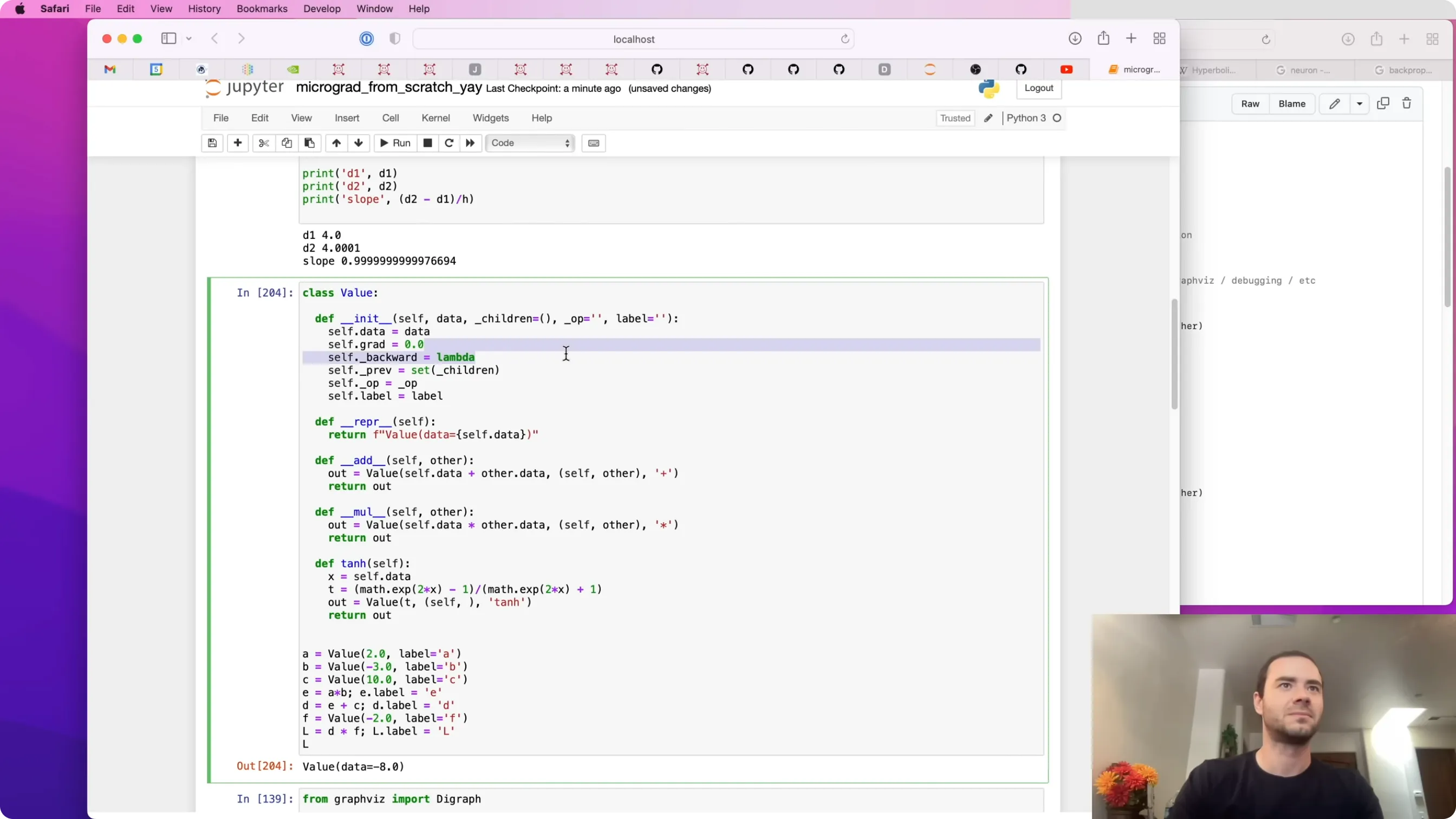Expand the edit options dropdown in GitHub window

[x=1360, y=104]
